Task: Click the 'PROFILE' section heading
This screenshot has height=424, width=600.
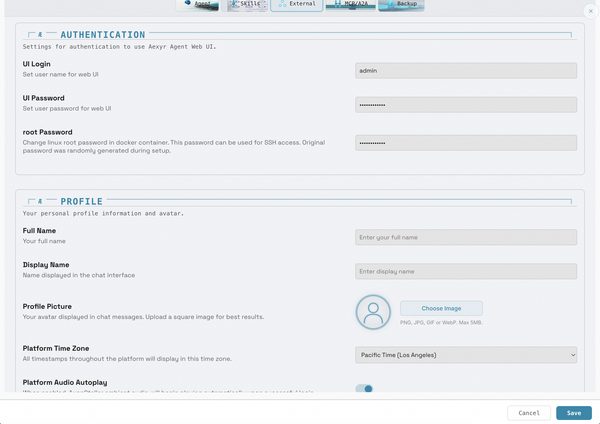Action: (82, 201)
